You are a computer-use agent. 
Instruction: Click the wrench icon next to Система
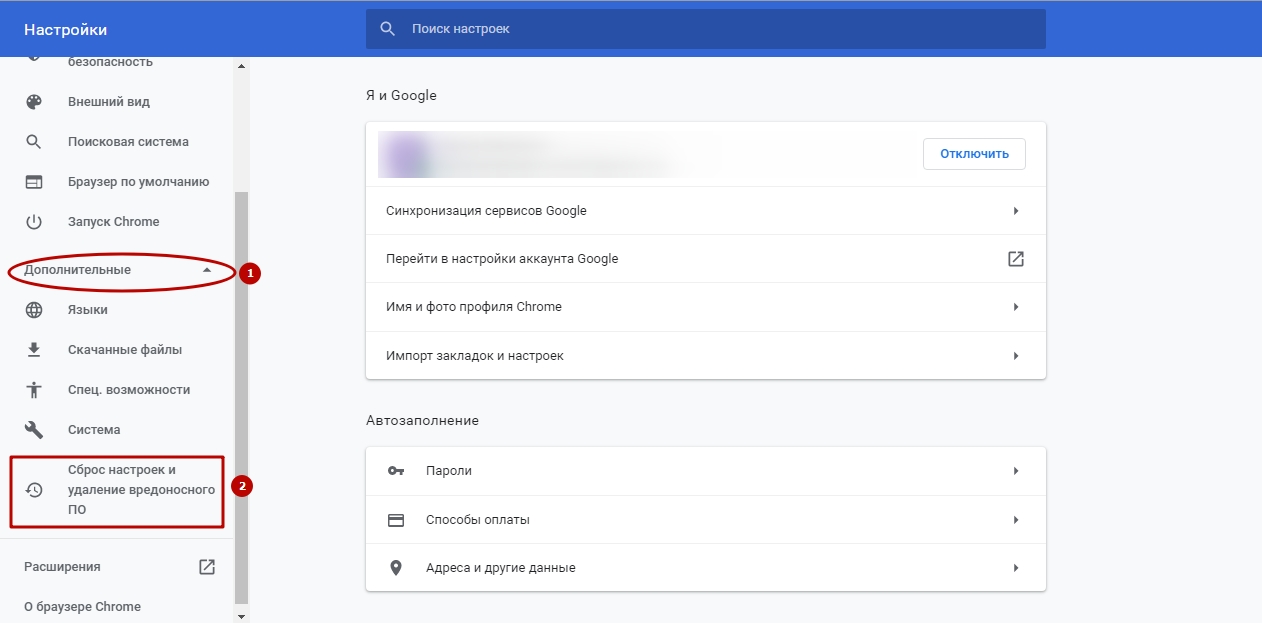point(34,430)
